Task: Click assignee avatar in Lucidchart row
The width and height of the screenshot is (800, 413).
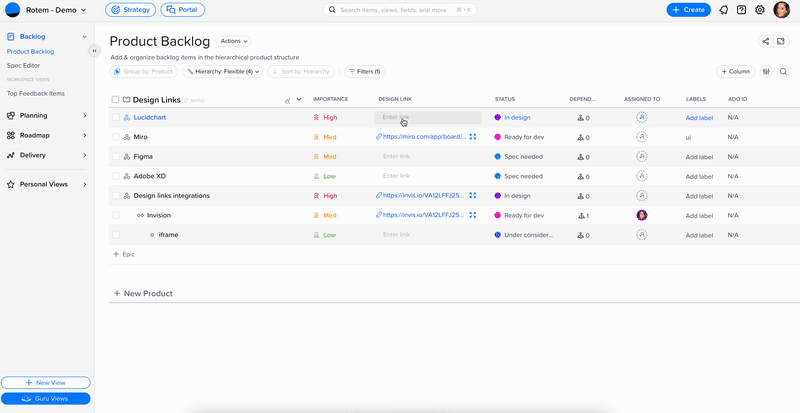Action: [642, 117]
